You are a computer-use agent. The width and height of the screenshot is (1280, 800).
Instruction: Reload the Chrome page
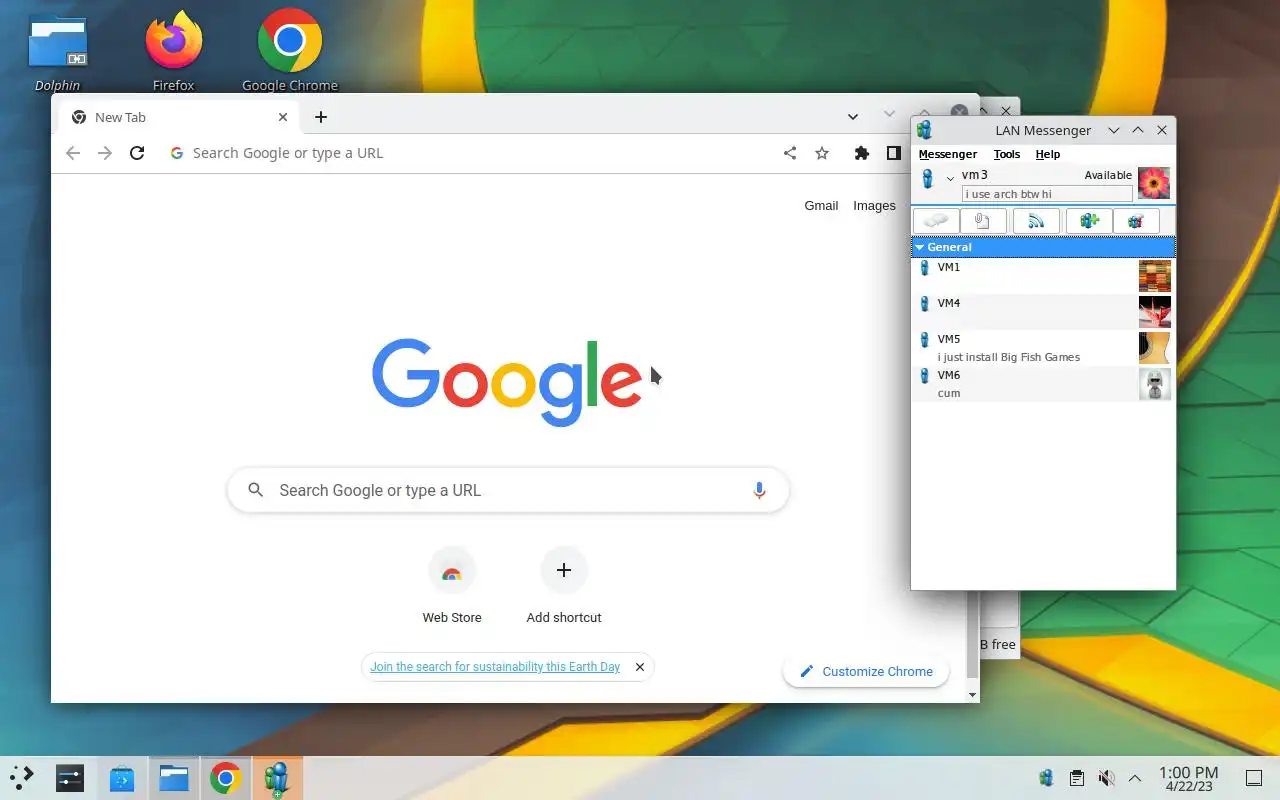coord(137,153)
